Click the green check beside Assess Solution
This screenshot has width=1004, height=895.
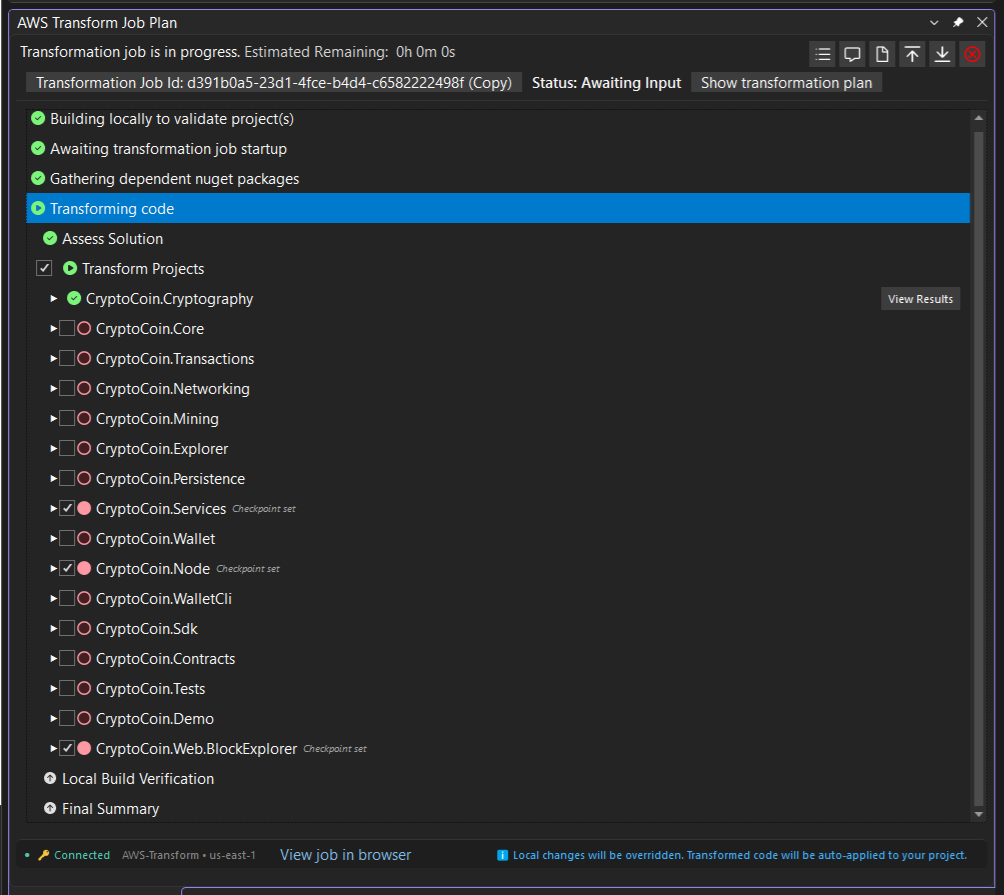pyautogui.click(x=50, y=238)
